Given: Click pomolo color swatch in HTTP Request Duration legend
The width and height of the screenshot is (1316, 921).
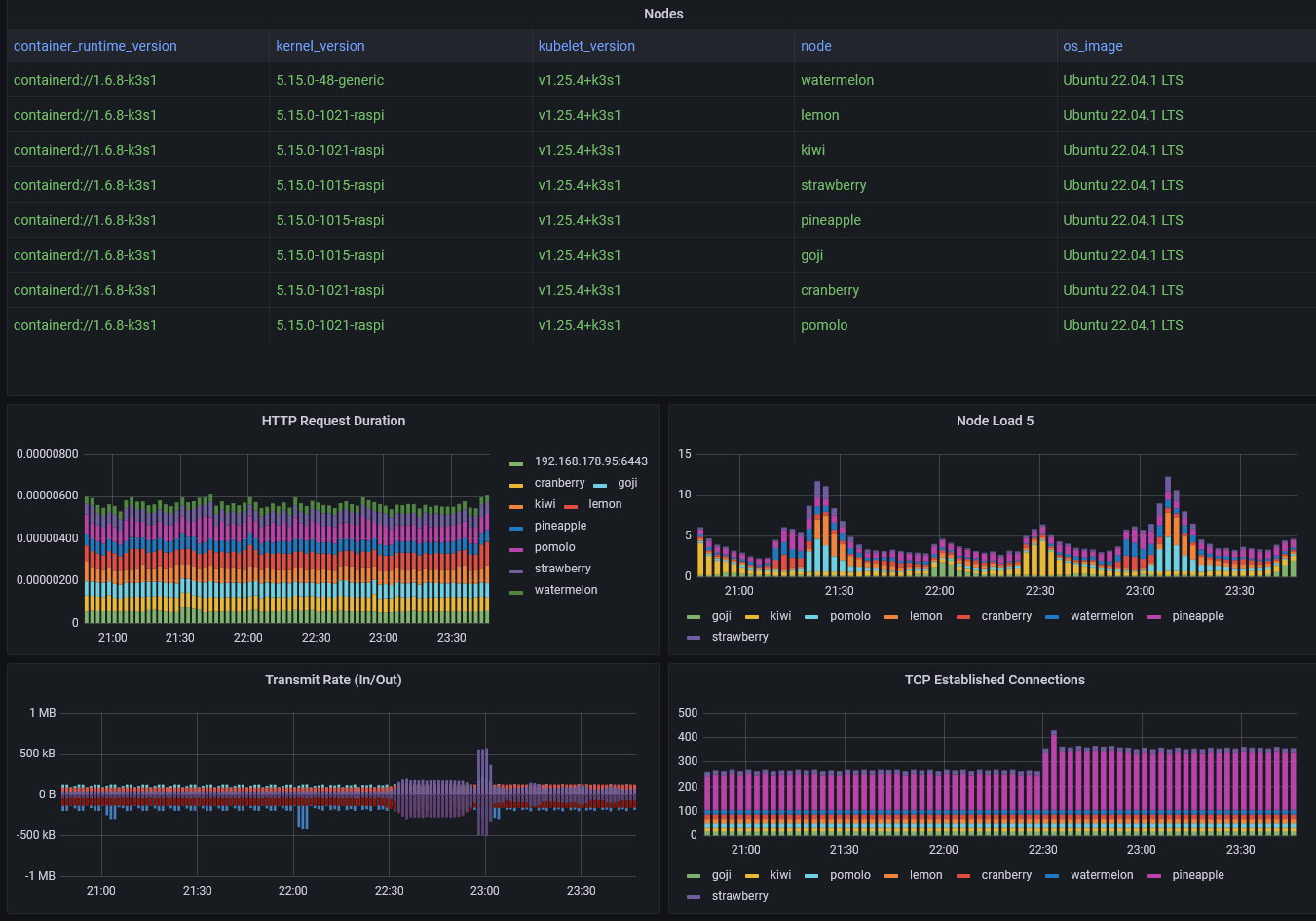Looking at the screenshot, I should [x=516, y=549].
